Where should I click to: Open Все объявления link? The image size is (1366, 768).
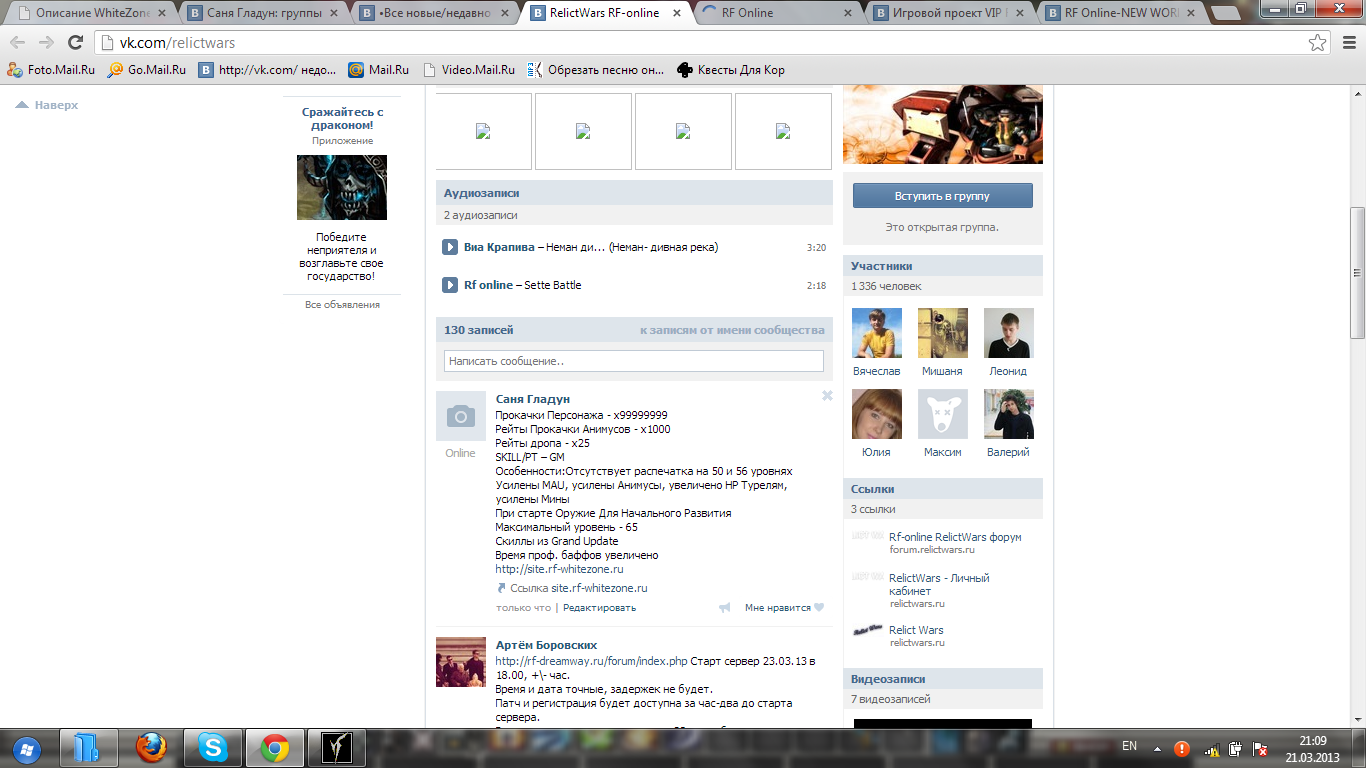[x=342, y=304]
